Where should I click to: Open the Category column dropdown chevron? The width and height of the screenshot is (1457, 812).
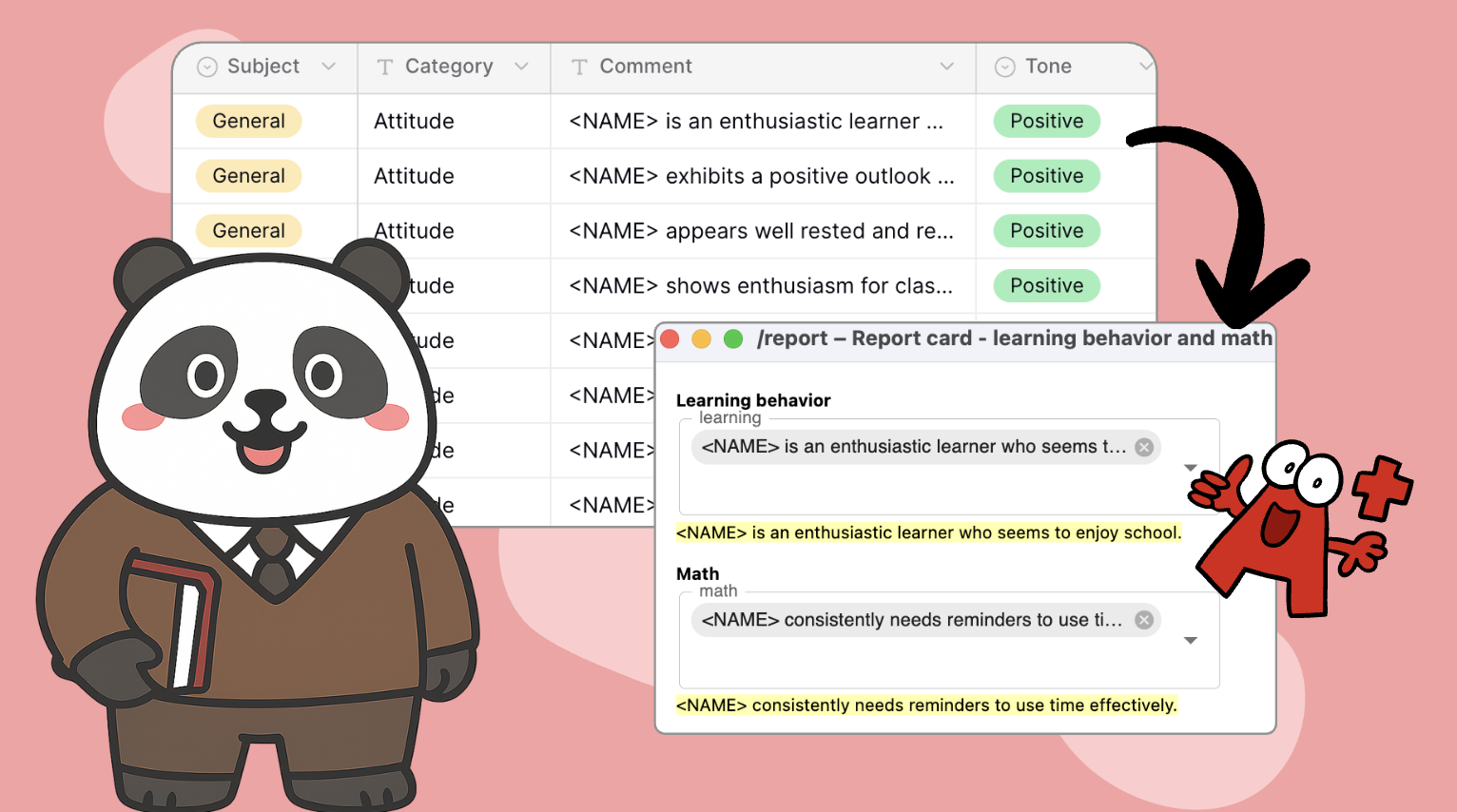click(x=521, y=67)
